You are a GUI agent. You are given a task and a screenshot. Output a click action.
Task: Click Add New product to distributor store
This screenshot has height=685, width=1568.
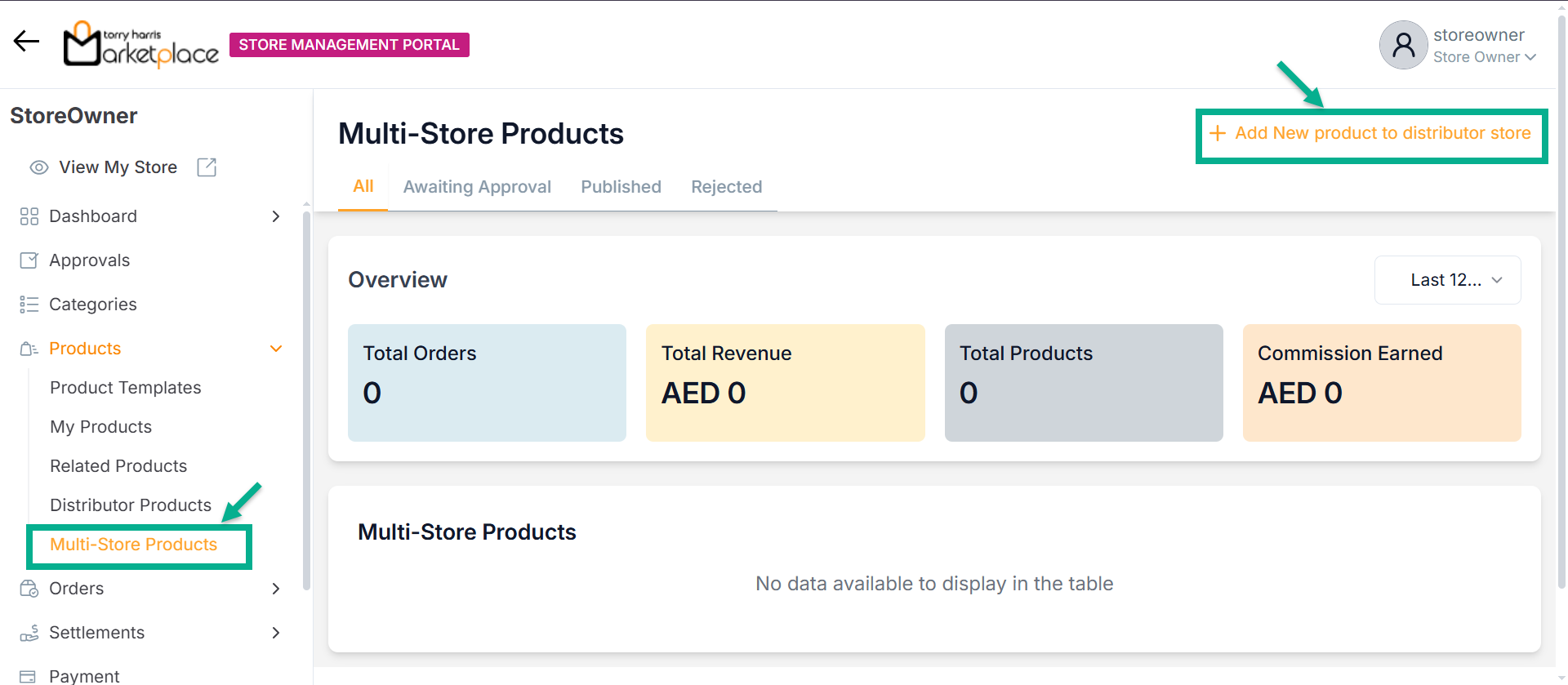coord(1371,133)
